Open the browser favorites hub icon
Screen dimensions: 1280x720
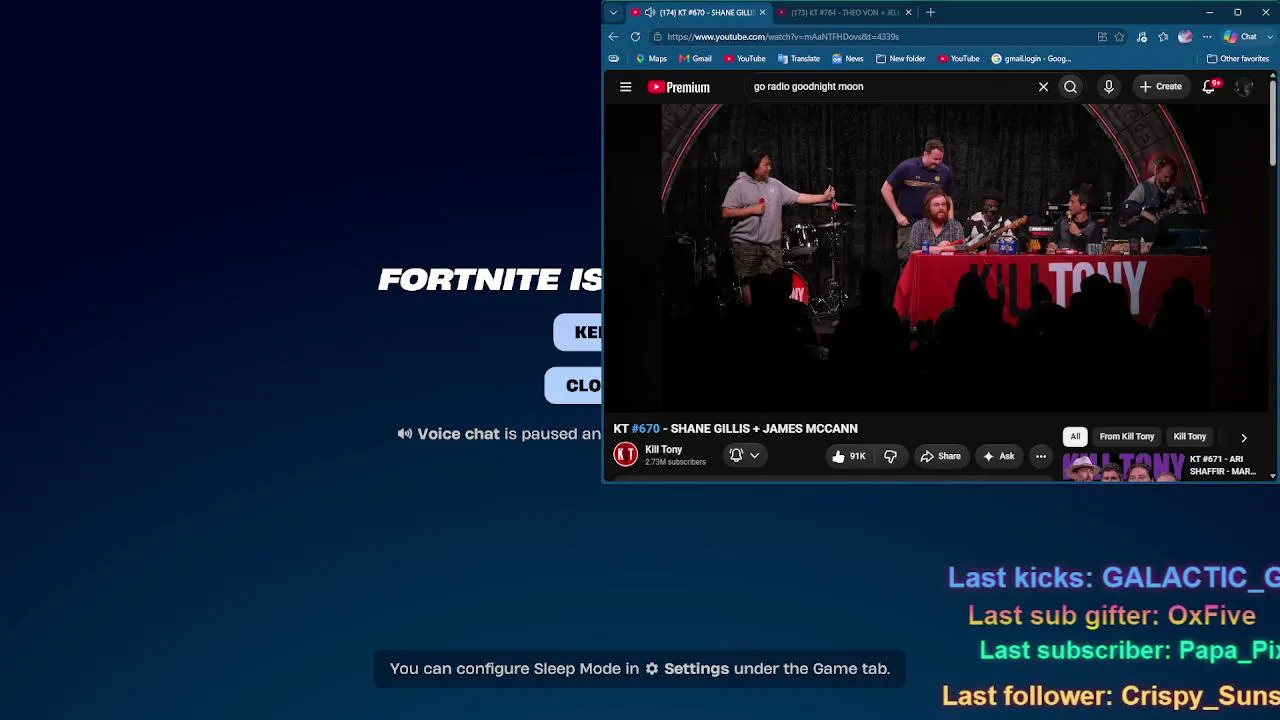point(1163,37)
